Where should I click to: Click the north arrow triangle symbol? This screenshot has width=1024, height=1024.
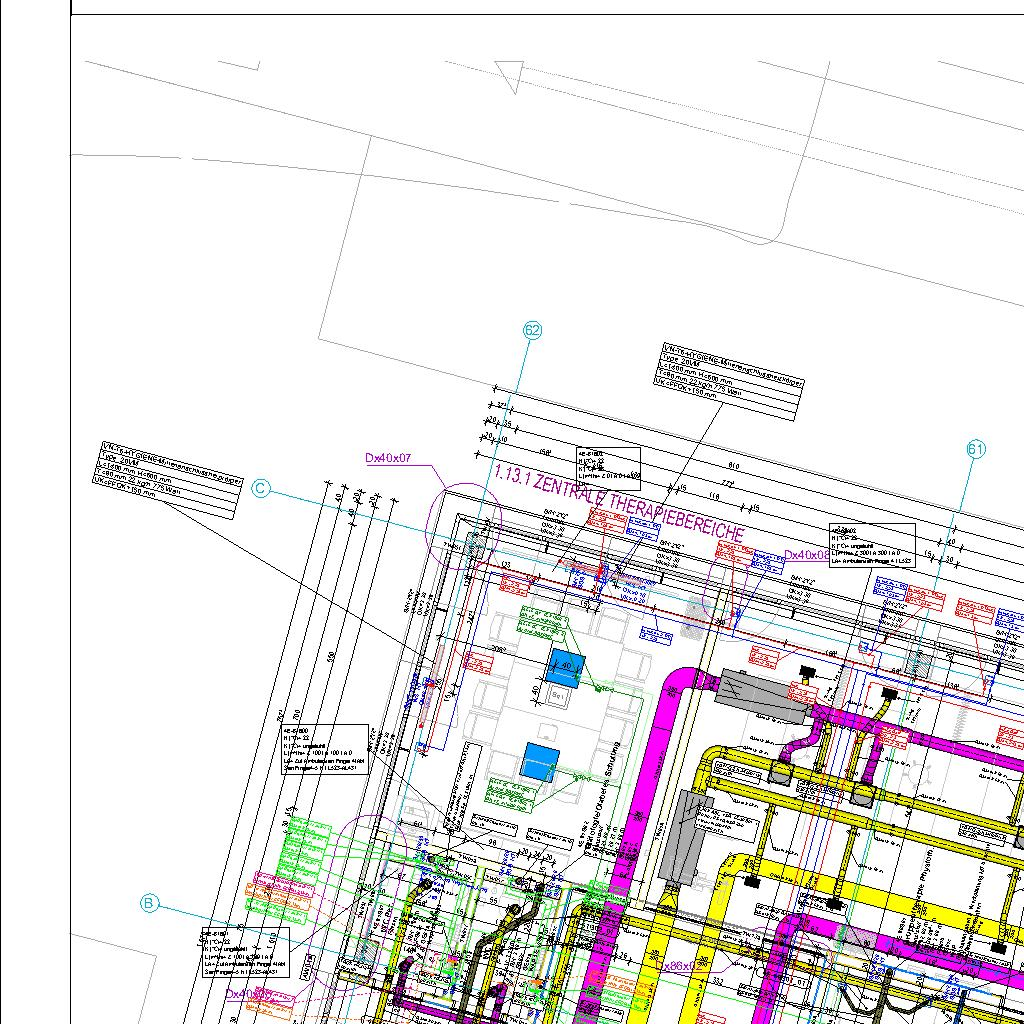pyautogui.click(x=510, y=76)
